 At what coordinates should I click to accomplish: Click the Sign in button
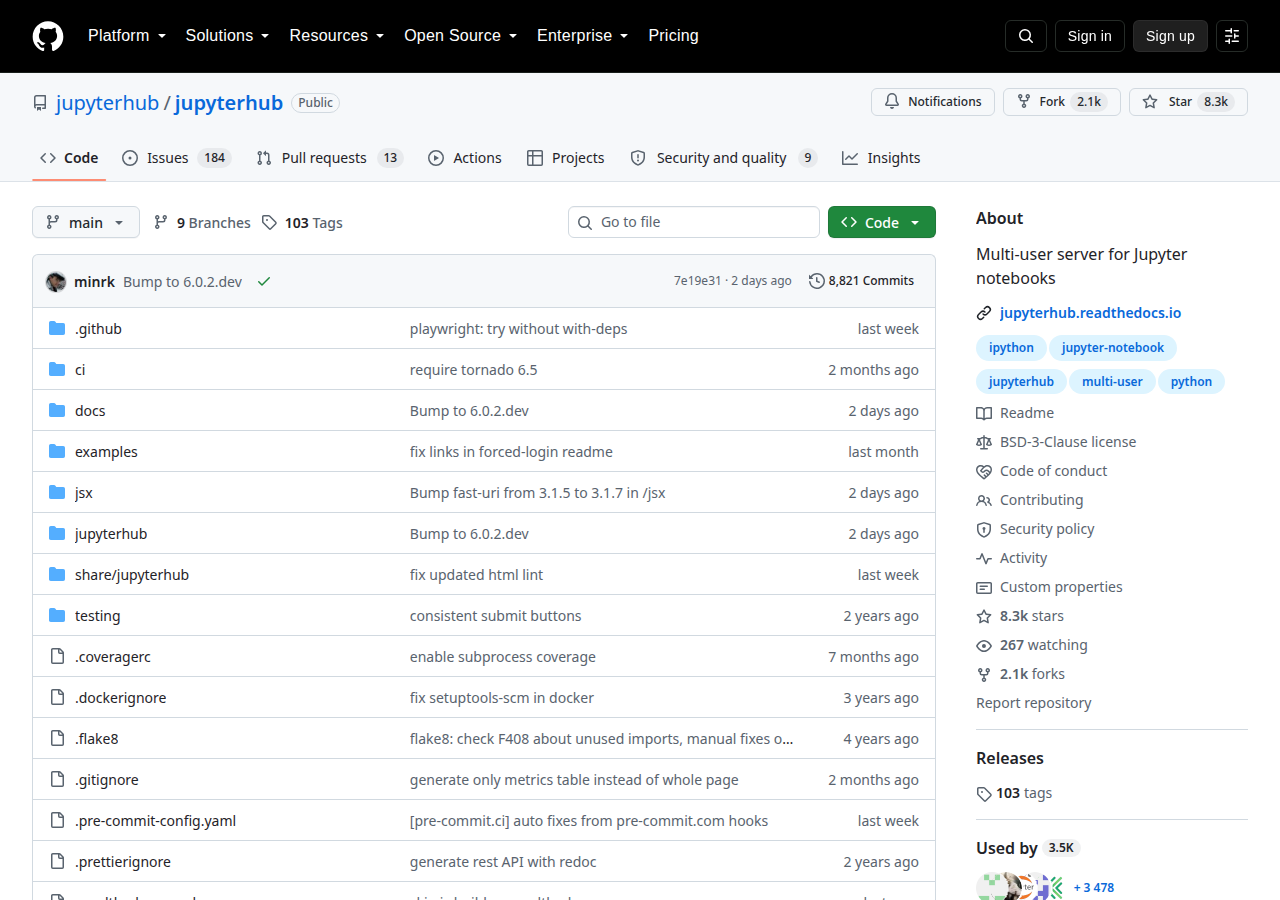[1090, 36]
